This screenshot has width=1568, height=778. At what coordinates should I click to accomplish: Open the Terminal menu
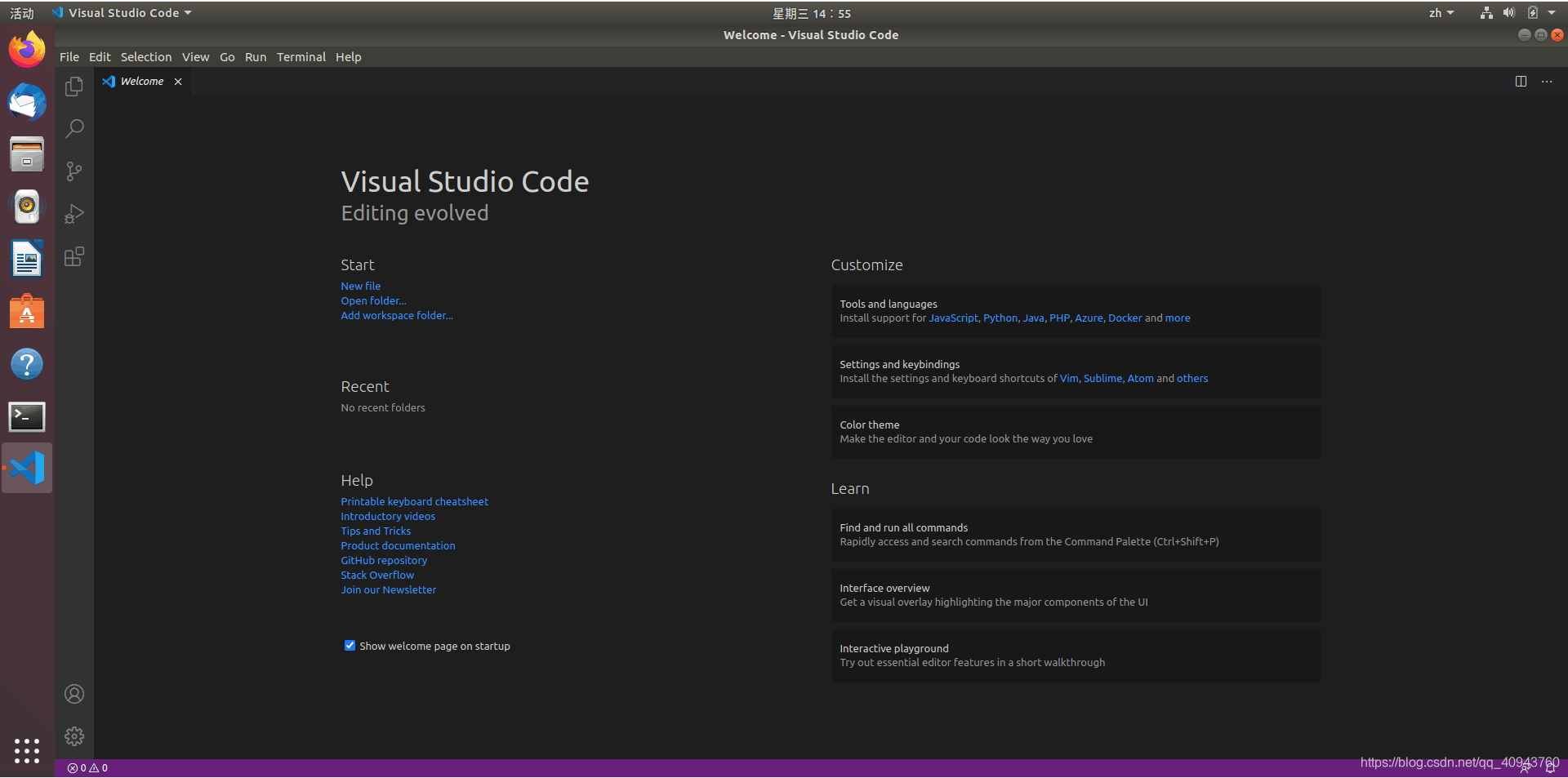[x=301, y=57]
